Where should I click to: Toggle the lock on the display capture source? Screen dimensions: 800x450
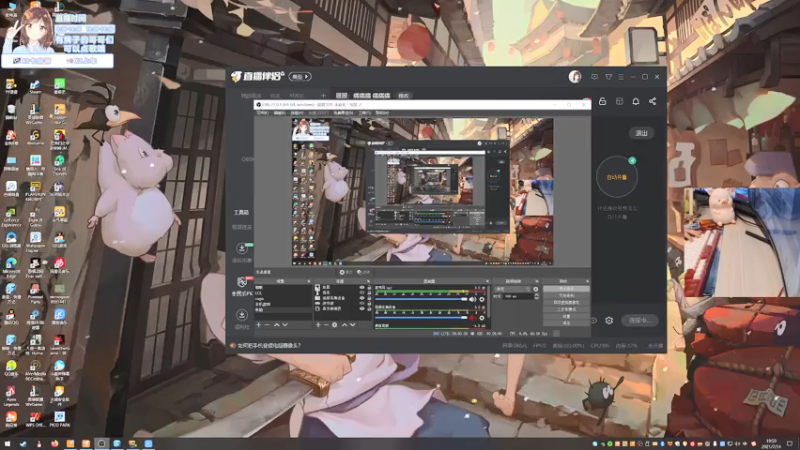pos(369,309)
